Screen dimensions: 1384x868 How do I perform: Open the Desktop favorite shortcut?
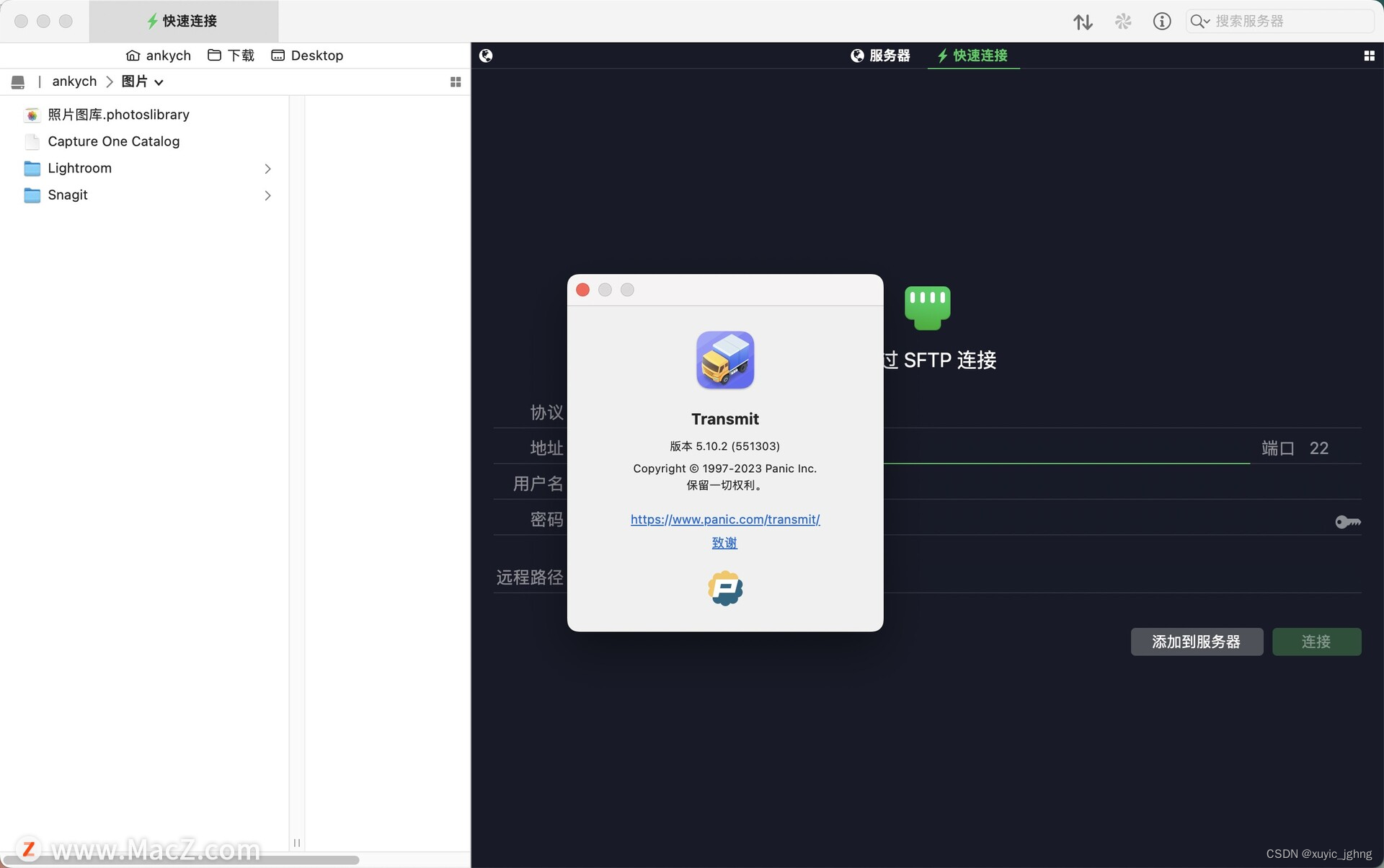coord(307,56)
